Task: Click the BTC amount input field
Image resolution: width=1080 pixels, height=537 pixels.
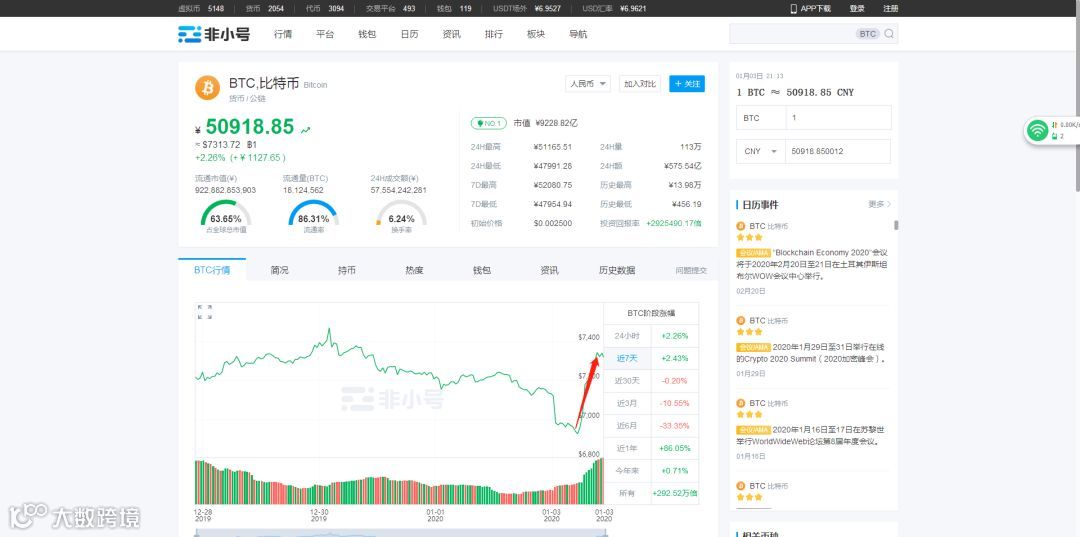Action: click(838, 118)
